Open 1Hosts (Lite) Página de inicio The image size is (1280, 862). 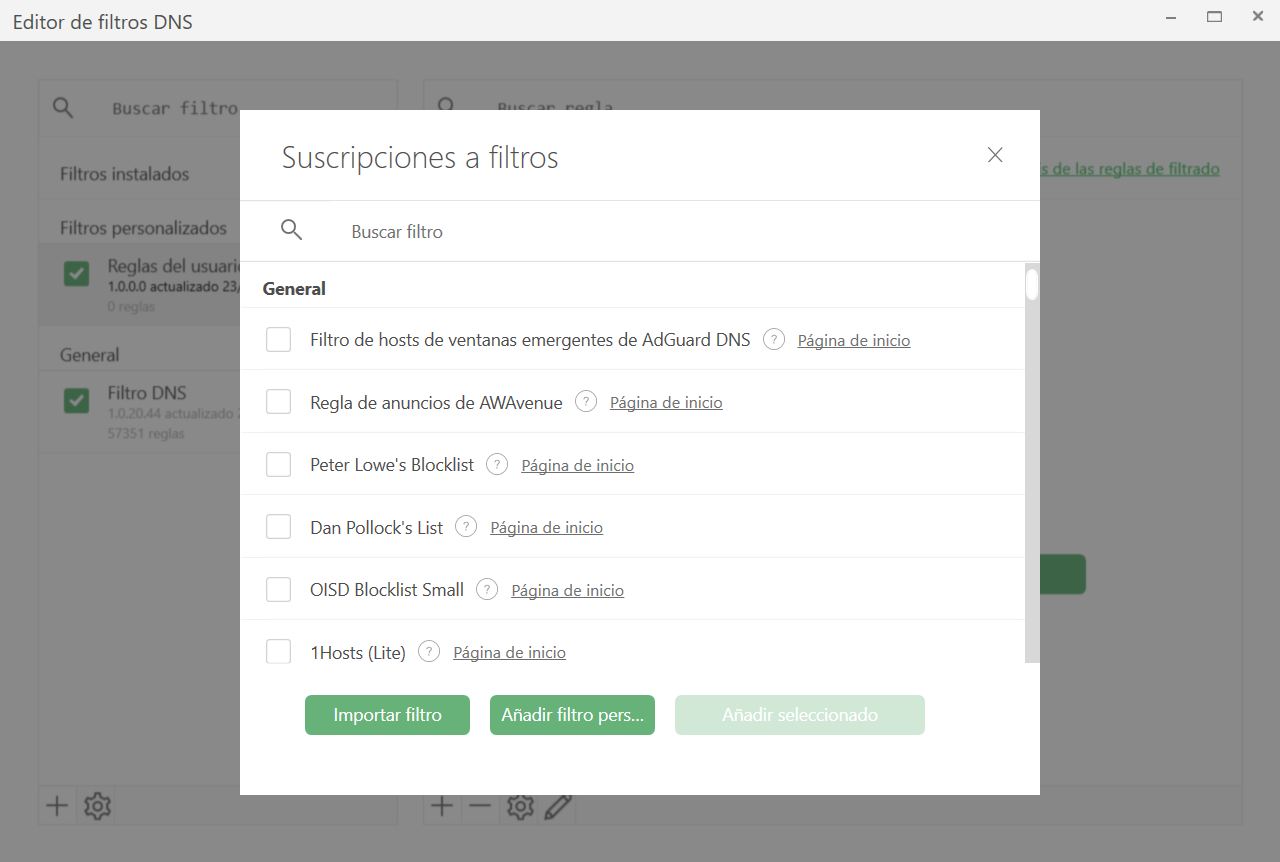coord(510,652)
